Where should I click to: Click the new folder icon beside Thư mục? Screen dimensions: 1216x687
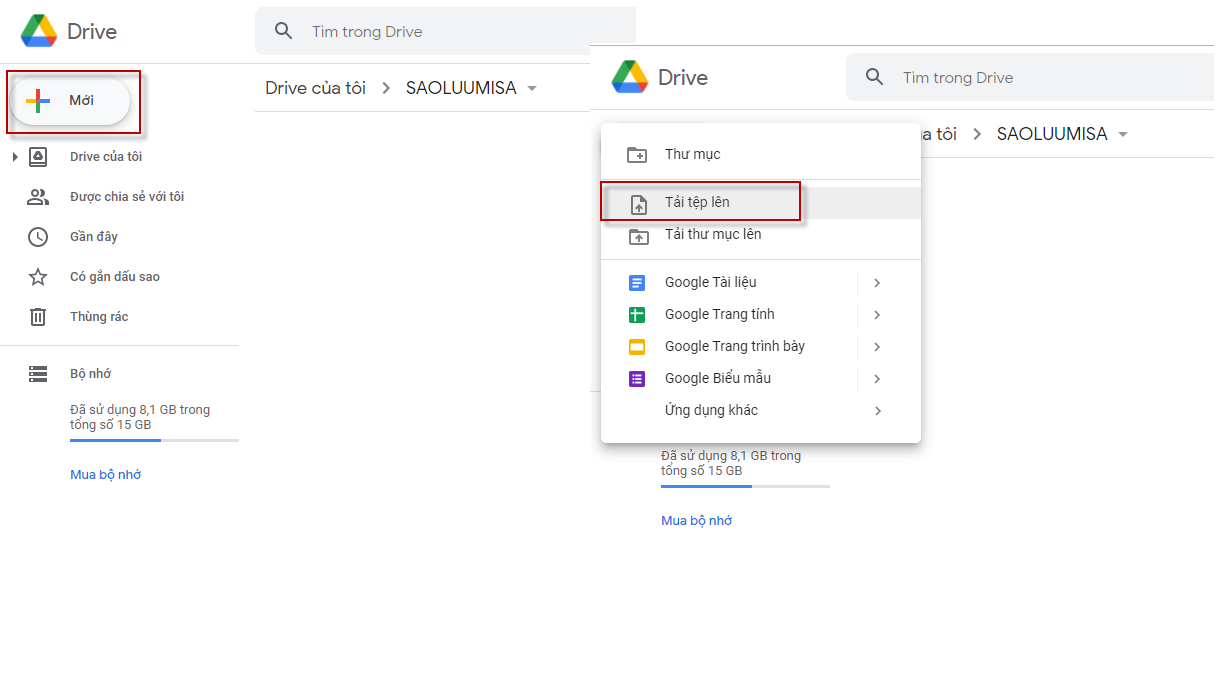tap(637, 154)
